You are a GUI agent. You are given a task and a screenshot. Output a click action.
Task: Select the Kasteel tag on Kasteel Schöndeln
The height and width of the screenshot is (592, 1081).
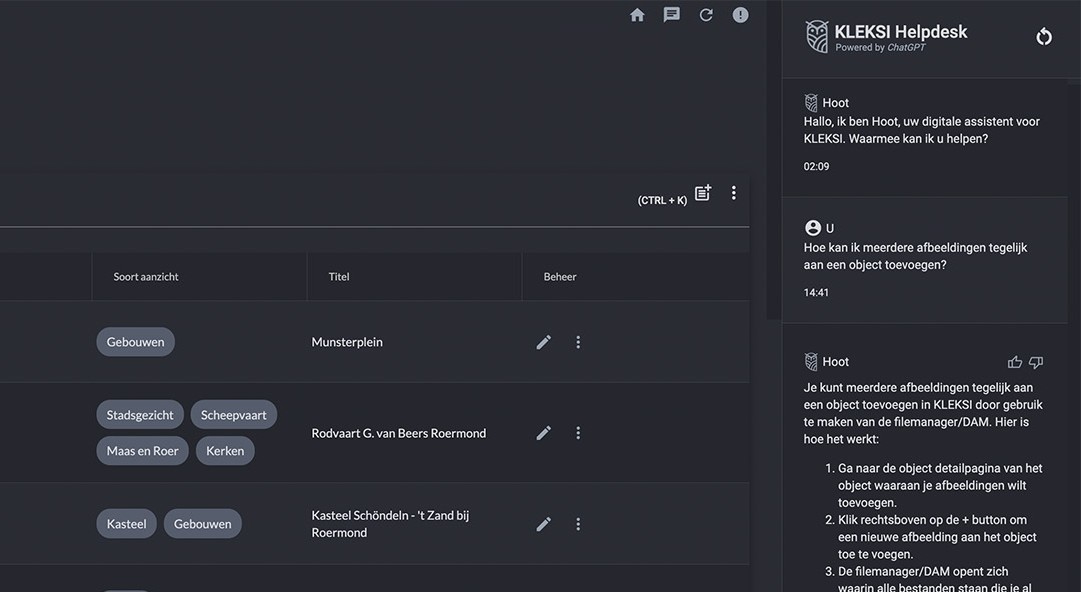coord(126,523)
